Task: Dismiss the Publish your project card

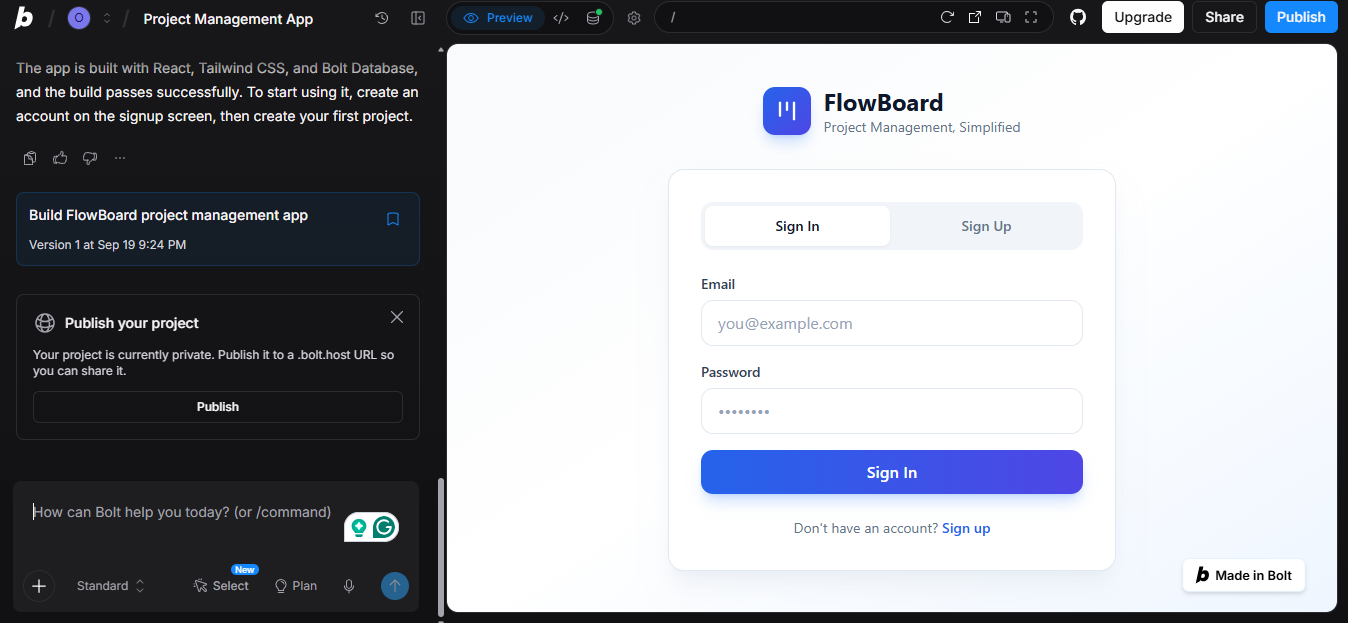Action: point(397,317)
